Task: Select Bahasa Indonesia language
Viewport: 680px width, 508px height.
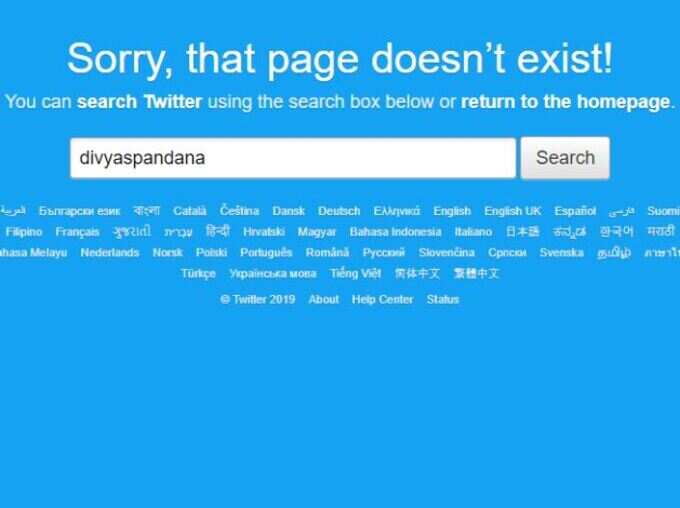Action: coord(396,232)
